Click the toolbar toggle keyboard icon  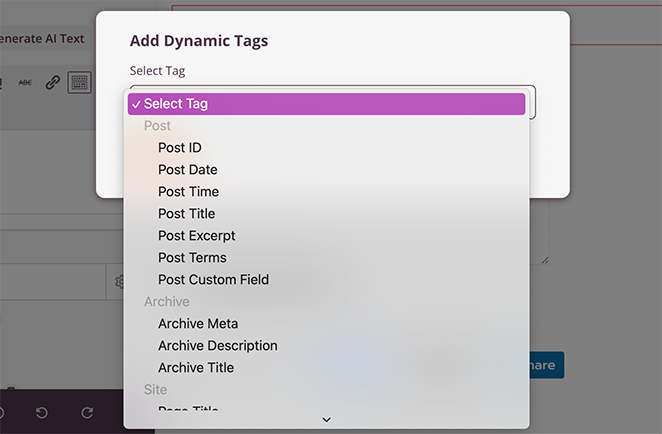[79, 82]
